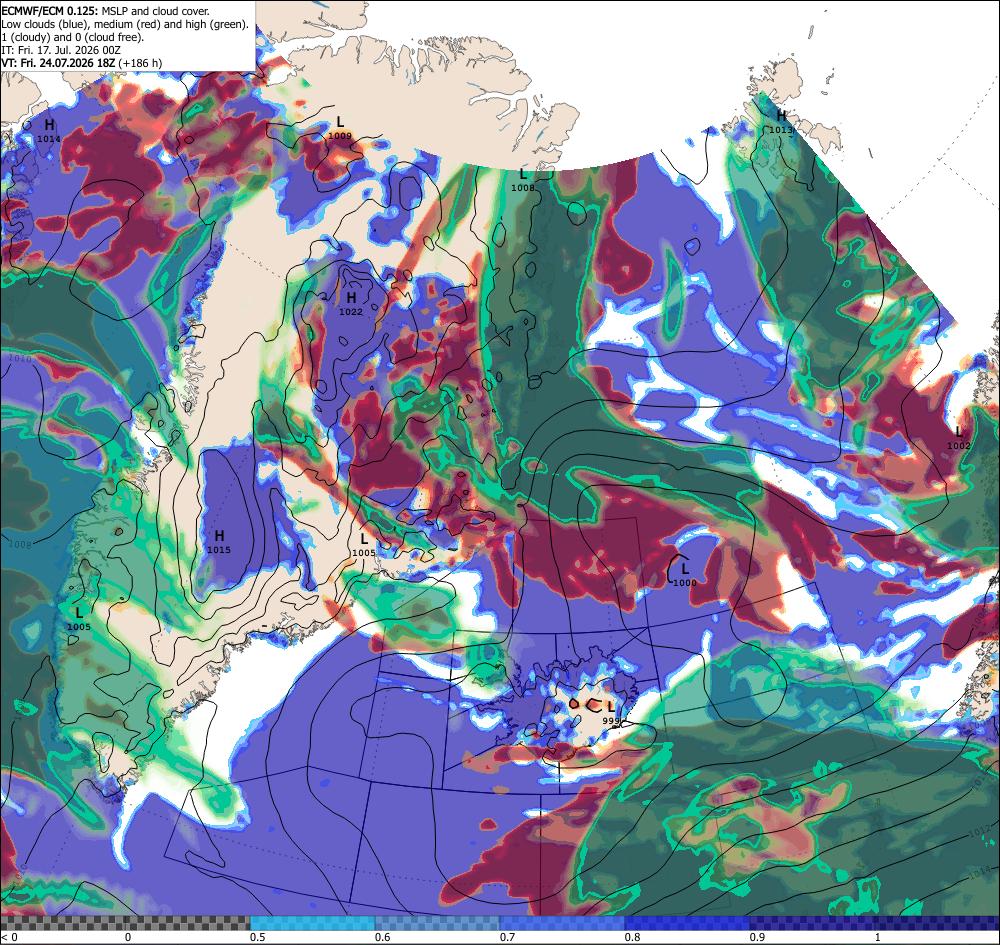Screen dimensions: 1000x945
Task: Click the 0.7–0.8 legend color swatch
Action: point(562,923)
